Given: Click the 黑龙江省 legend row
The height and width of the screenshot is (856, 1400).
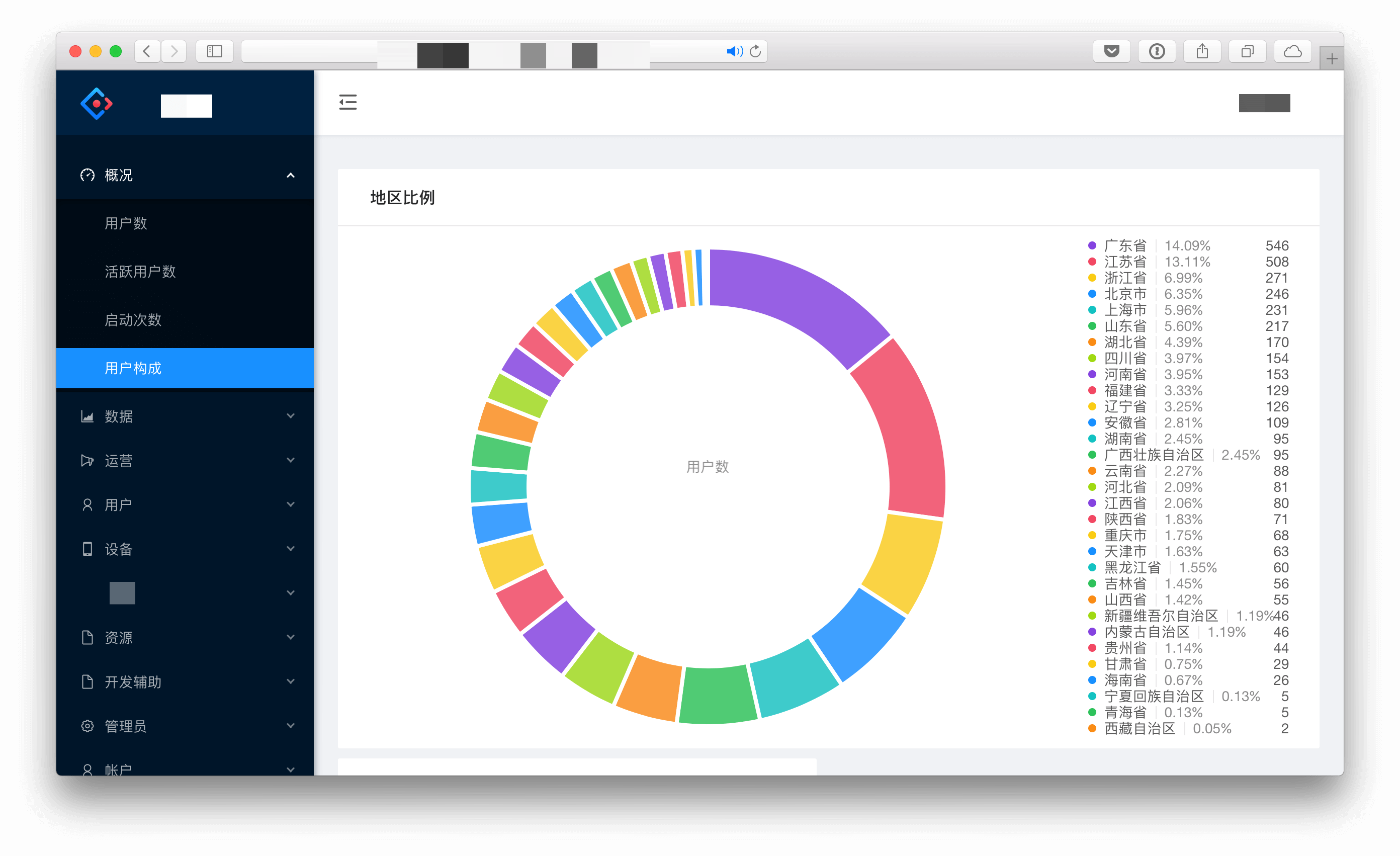Looking at the screenshot, I should tap(1188, 568).
